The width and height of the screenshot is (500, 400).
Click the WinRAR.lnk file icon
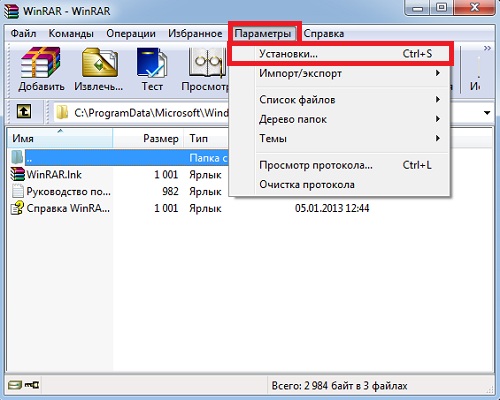(x=17, y=174)
